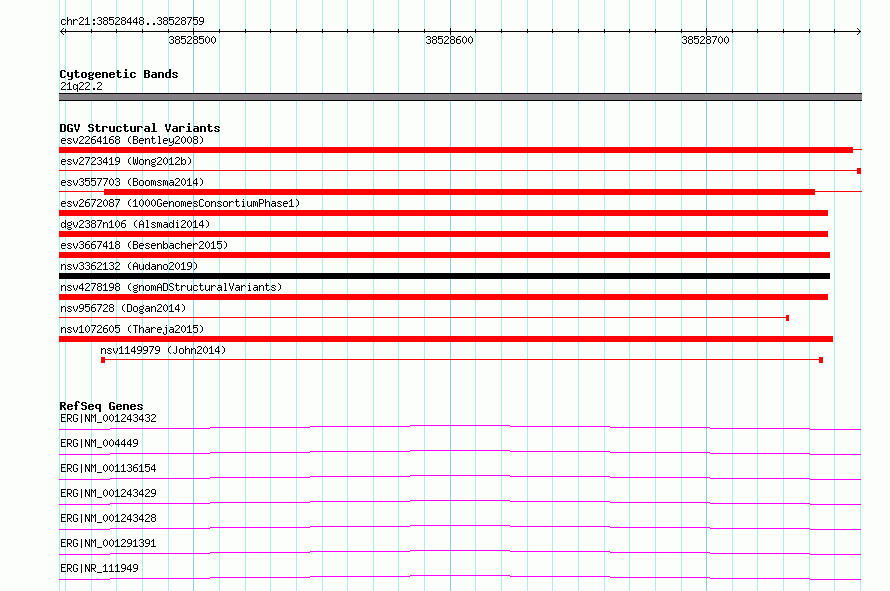
Task: Click the left arrow of the ruler
Action: [x=62, y=31]
